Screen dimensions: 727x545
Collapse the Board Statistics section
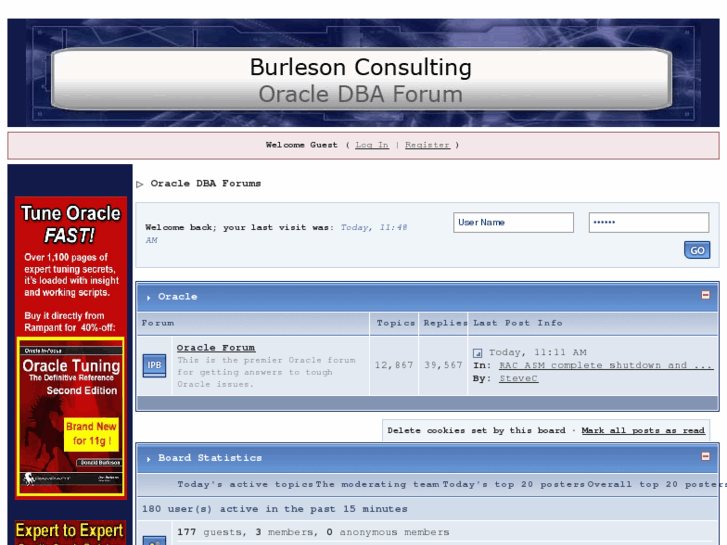[x=705, y=456]
